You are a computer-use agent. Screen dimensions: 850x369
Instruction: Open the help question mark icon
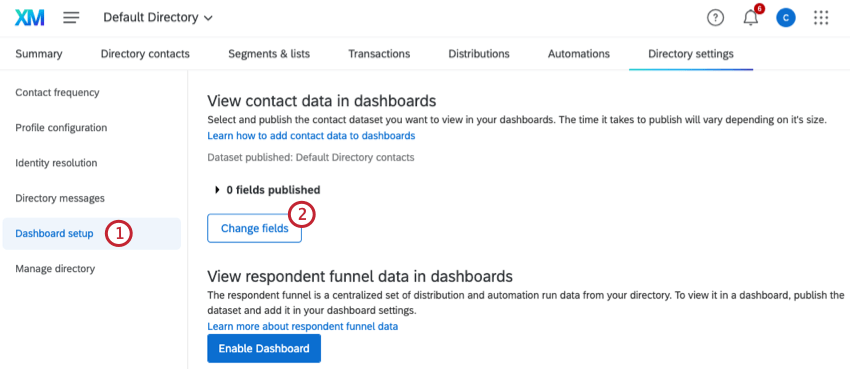(716, 18)
